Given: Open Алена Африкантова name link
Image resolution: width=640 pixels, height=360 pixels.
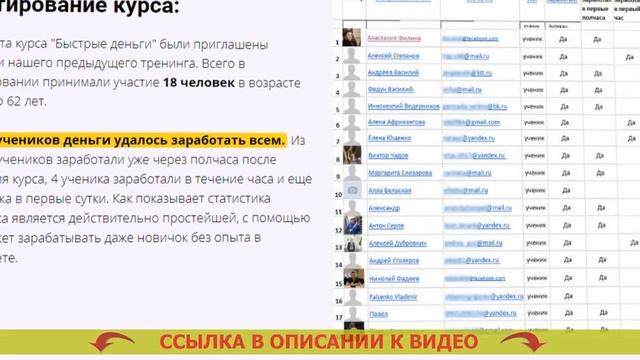Looking at the screenshot, I should [x=396, y=122].
